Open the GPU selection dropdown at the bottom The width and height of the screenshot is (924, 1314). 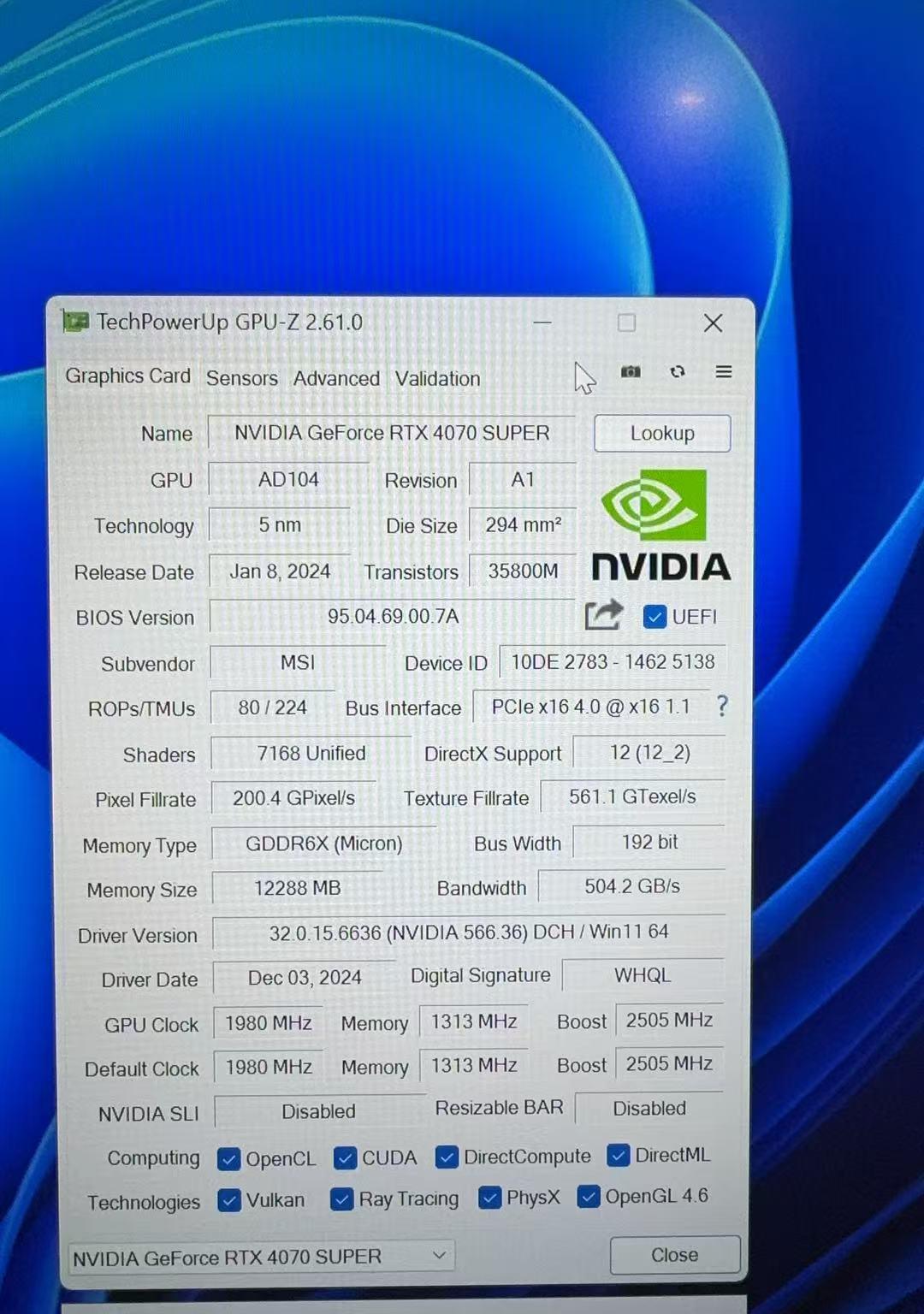tap(438, 1255)
